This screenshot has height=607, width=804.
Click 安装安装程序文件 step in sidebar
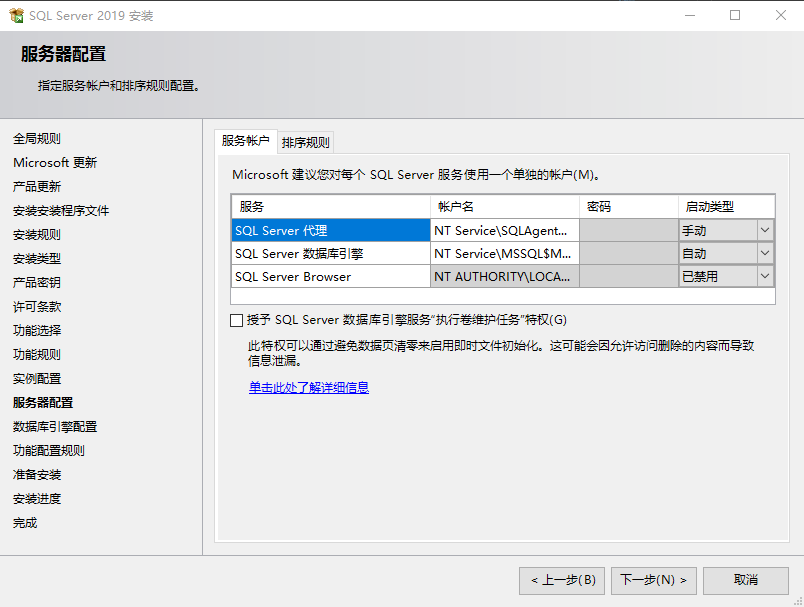[x=61, y=211]
